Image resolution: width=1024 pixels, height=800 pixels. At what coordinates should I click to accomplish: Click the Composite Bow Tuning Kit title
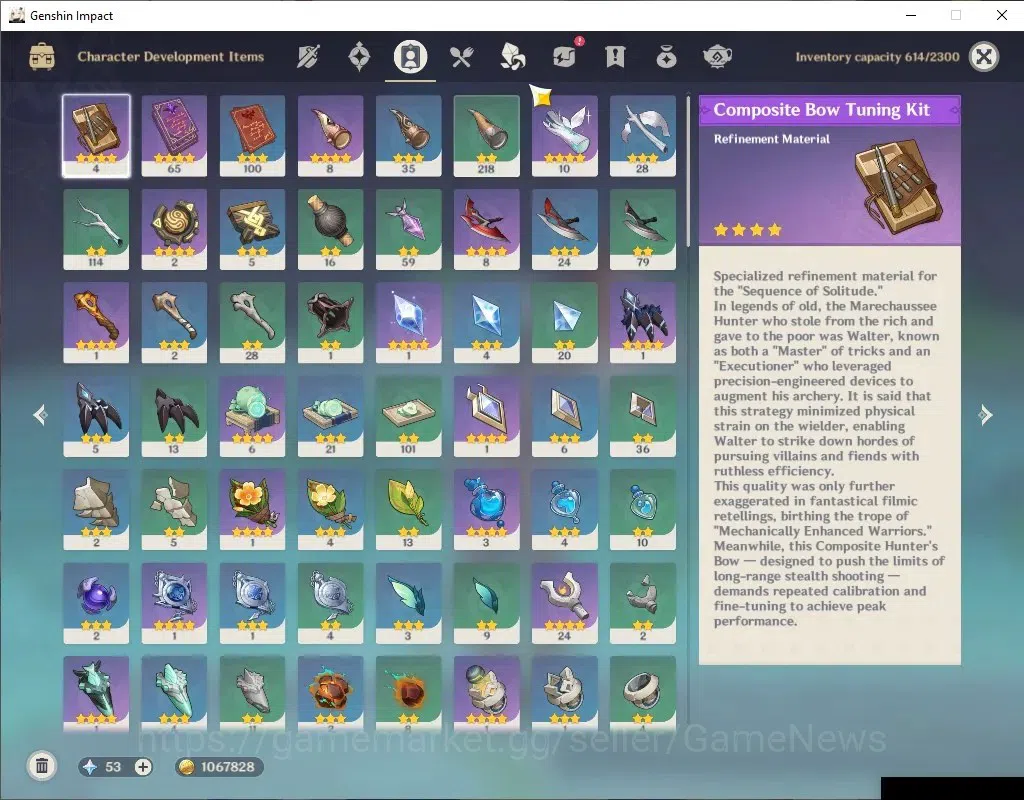coord(822,110)
